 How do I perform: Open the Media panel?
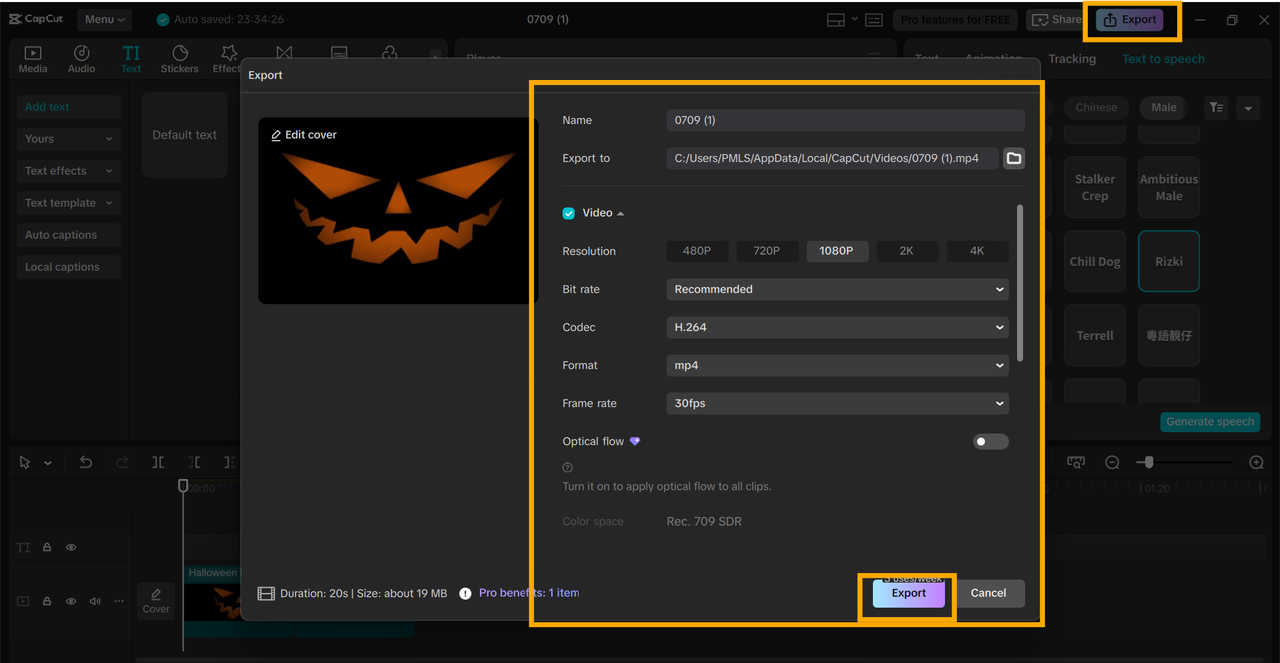[33, 59]
